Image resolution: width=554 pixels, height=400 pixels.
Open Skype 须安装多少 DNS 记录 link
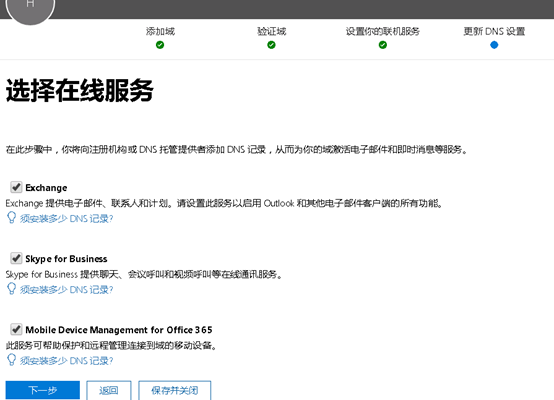click(x=66, y=290)
